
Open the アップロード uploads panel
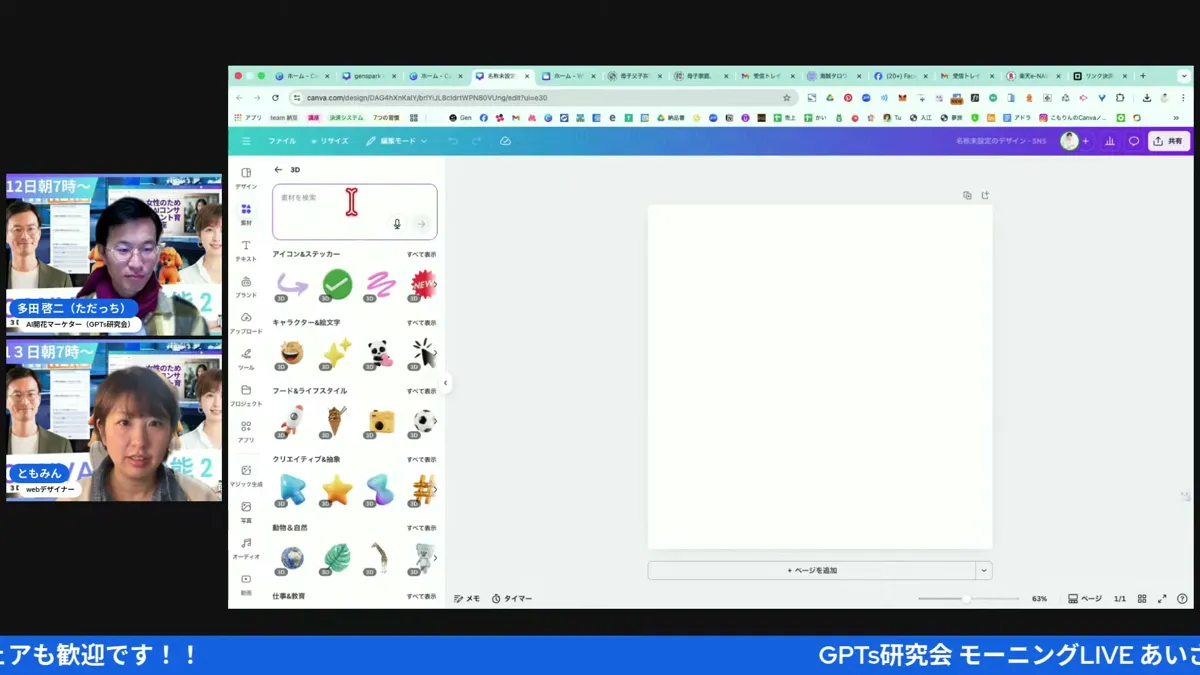click(246, 323)
